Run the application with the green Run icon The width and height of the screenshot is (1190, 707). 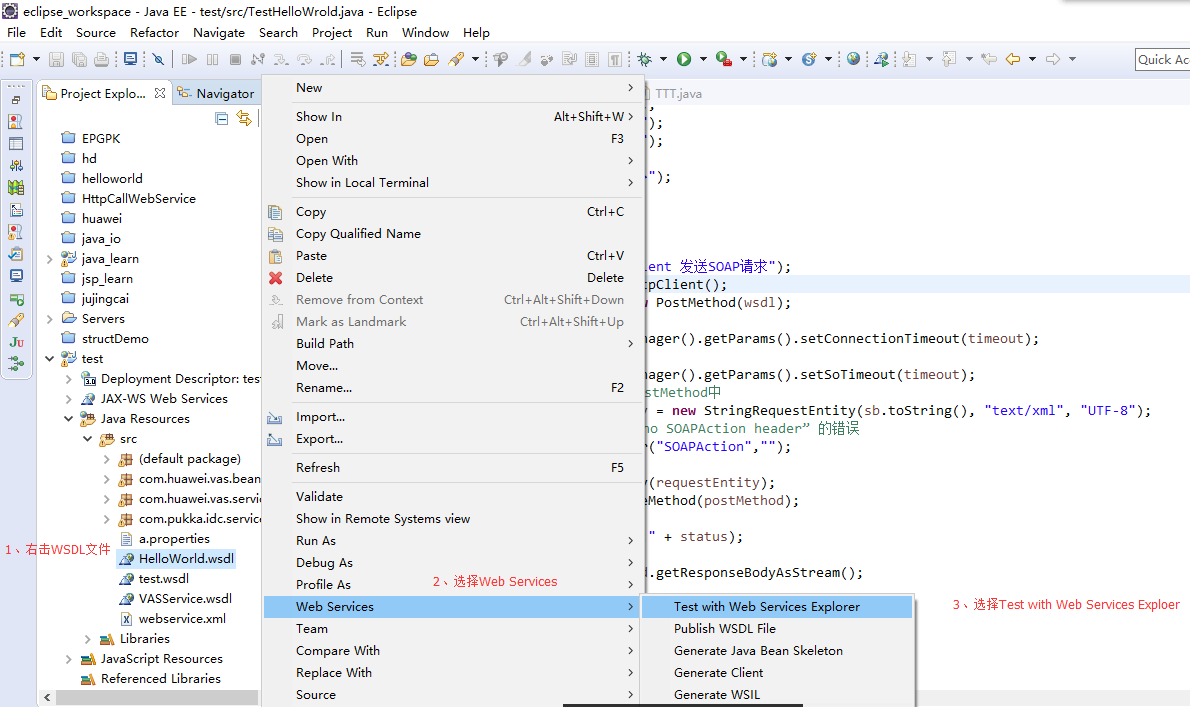point(683,58)
